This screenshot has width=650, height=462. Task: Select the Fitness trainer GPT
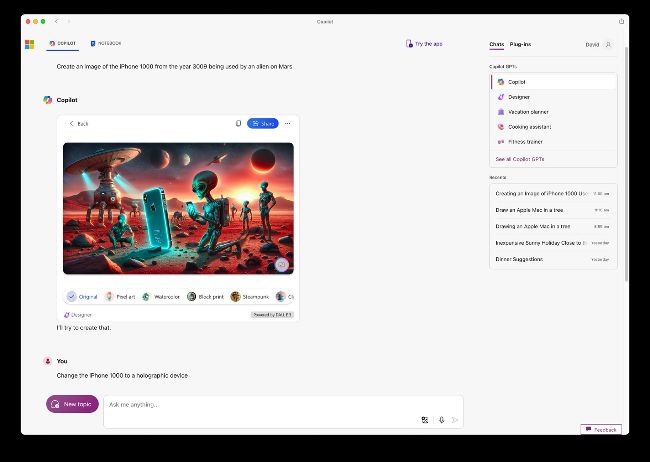pos(524,142)
